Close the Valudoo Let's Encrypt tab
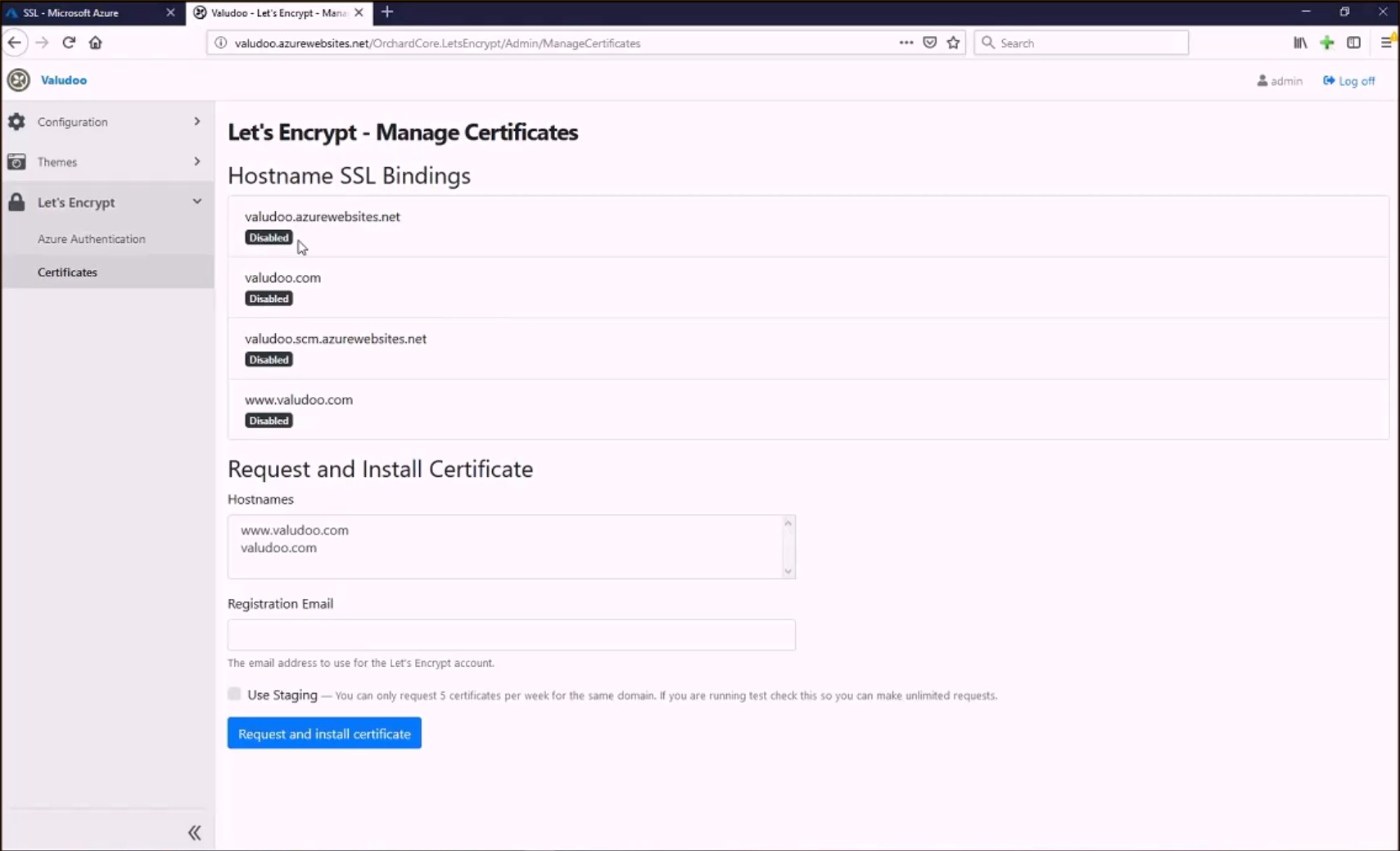This screenshot has width=1400, height=851. click(x=359, y=12)
